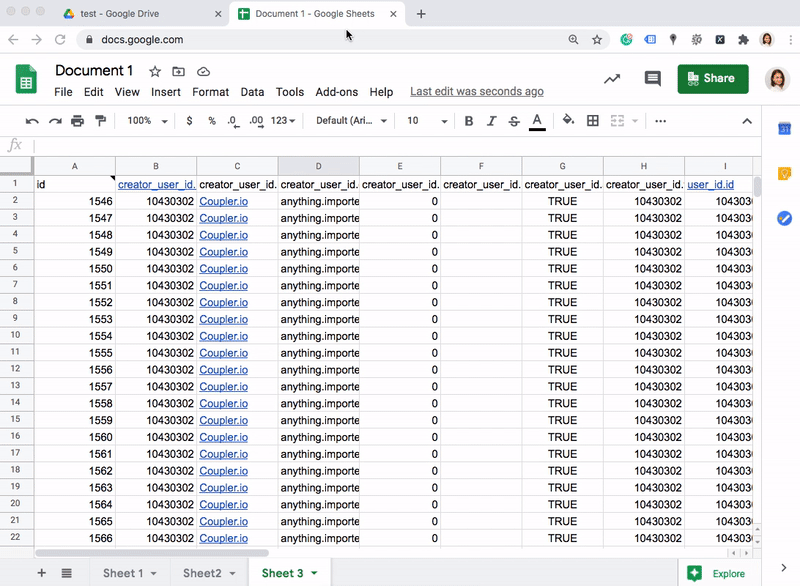Viewport: 800px width, 586px height.
Task: Open Google Keep in side panel
Action: click(784, 173)
